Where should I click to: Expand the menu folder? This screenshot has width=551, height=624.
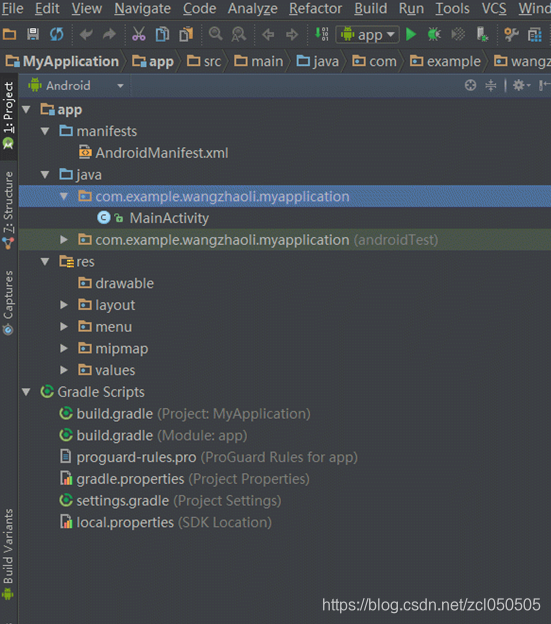pyautogui.click(x=64, y=327)
